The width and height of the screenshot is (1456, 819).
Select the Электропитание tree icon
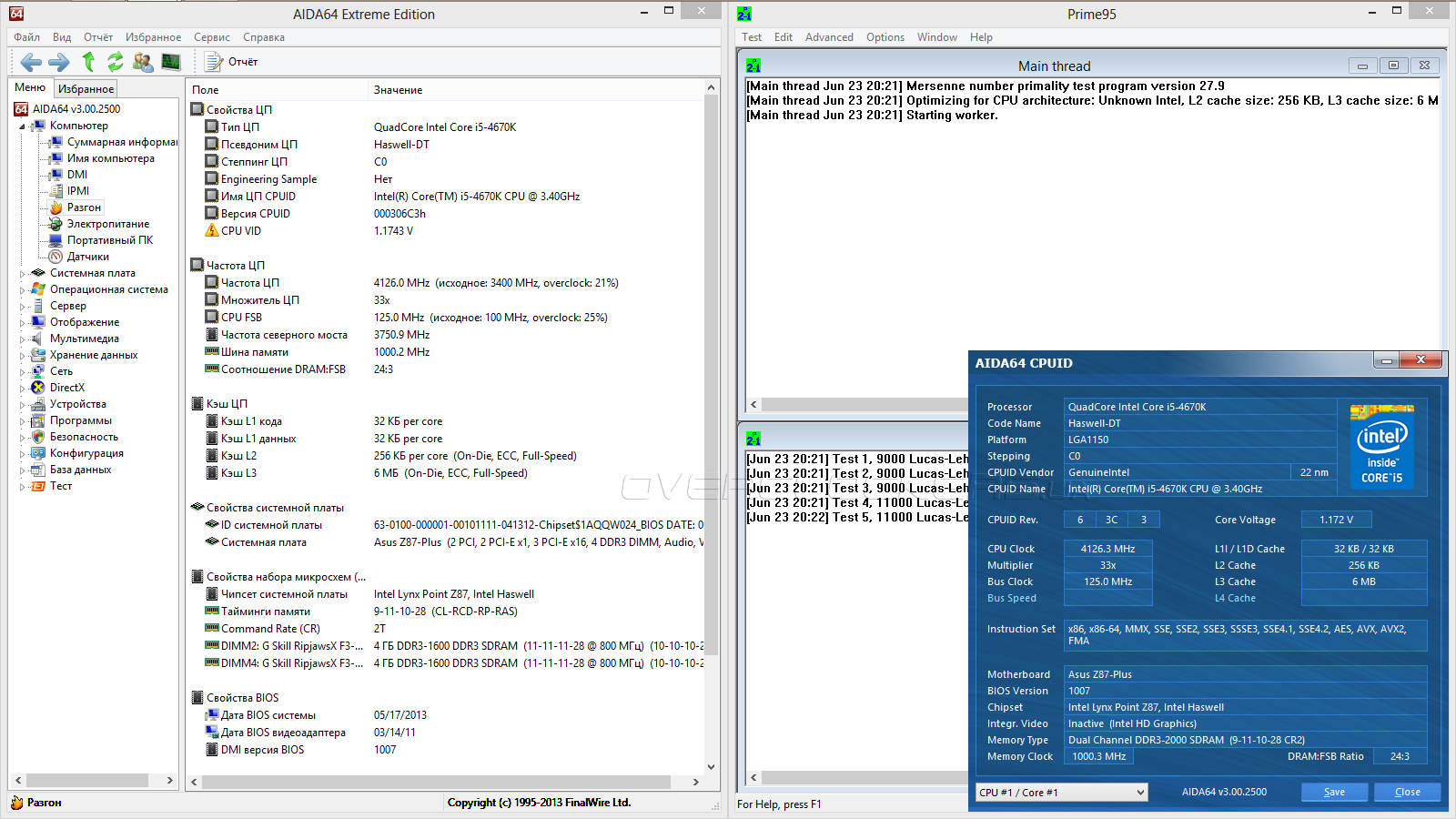(56, 224)
